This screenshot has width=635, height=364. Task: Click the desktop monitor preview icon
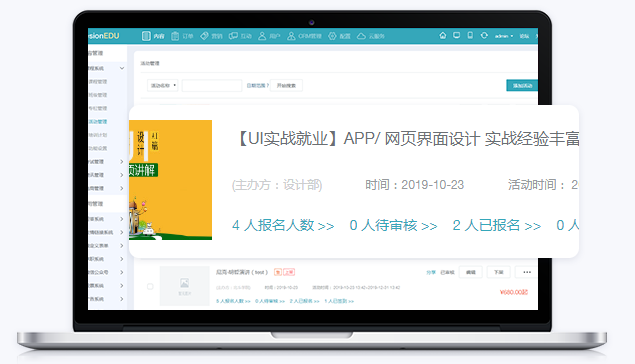pos(456,36)
